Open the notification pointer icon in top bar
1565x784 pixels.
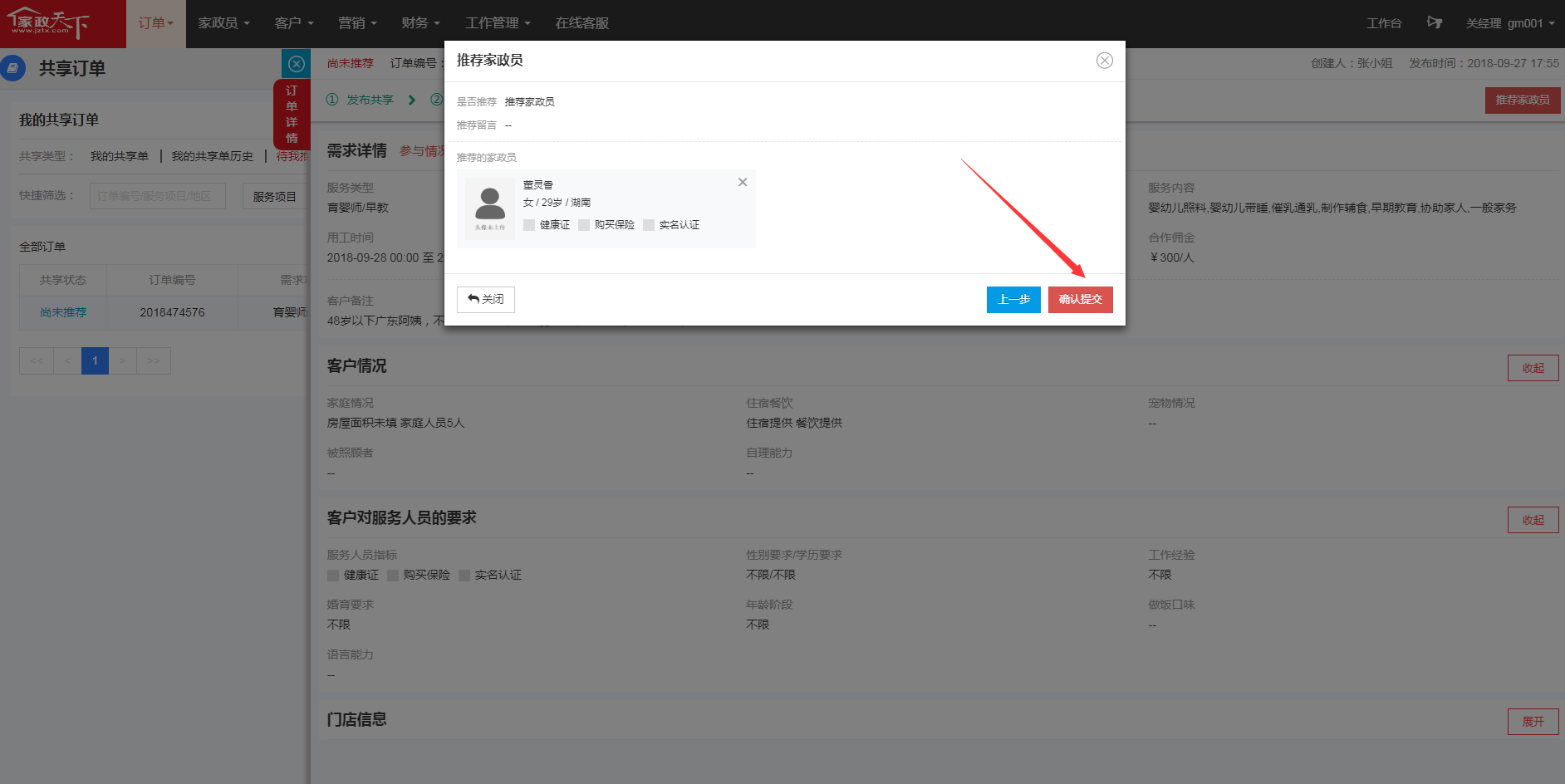coord(1435,22)
